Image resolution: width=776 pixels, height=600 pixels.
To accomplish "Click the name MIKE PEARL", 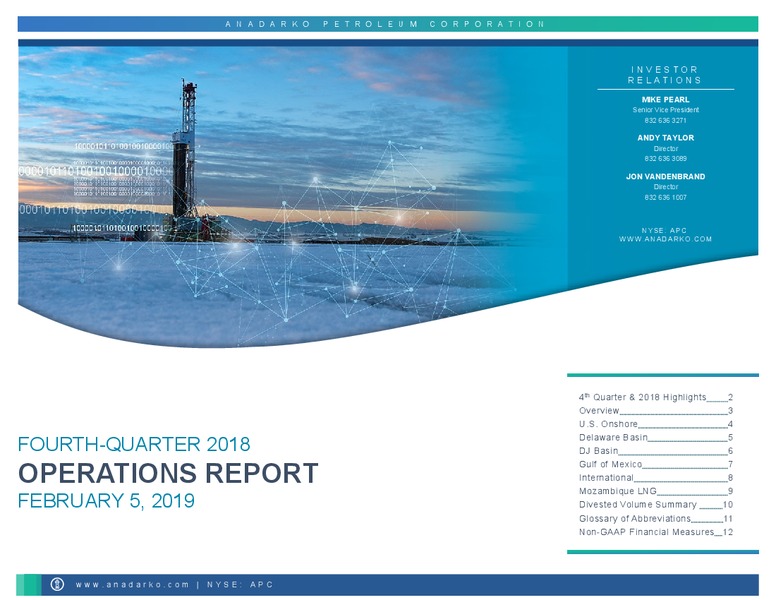I will pyautogui.click(x=665, y=100).
